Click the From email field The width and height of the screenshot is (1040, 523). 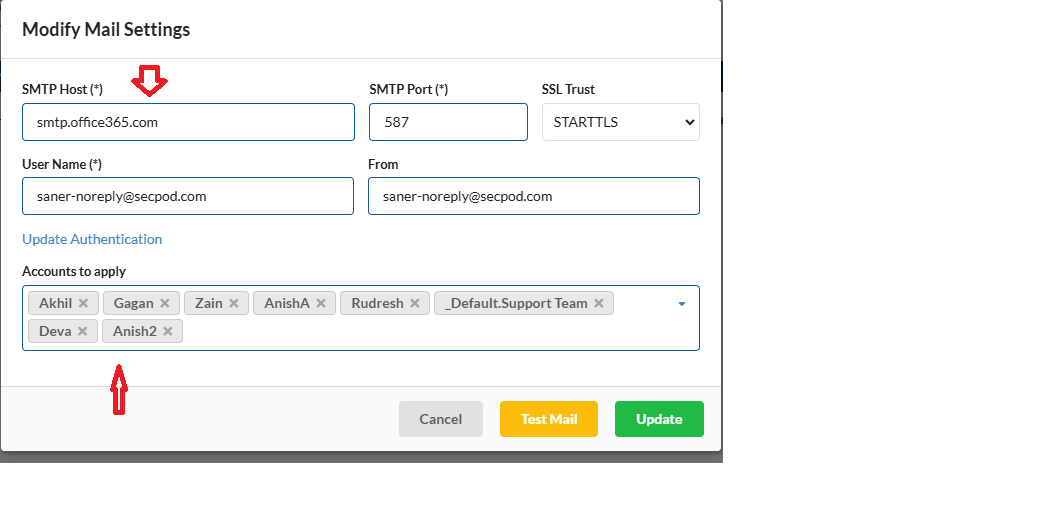click(533, 196)
